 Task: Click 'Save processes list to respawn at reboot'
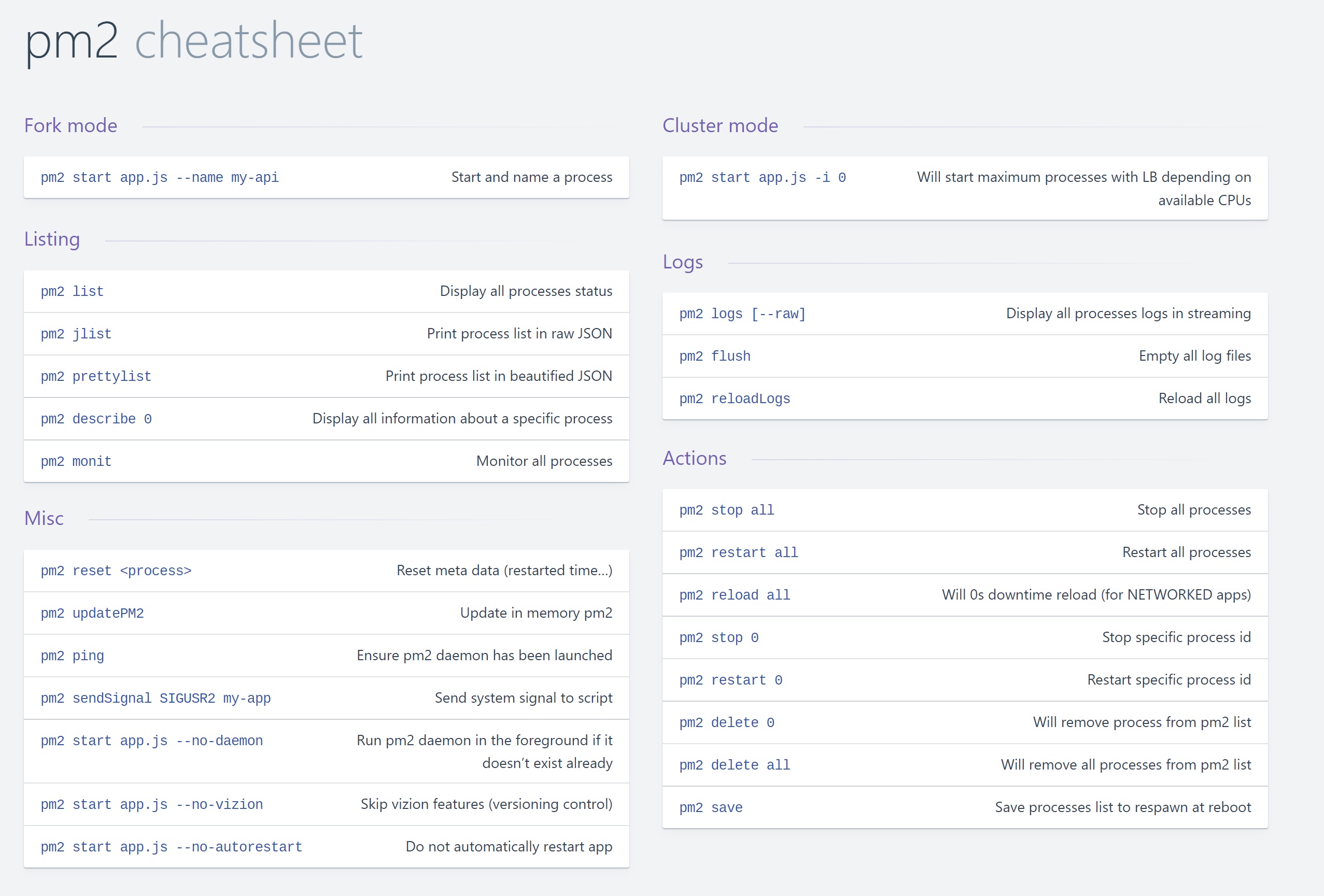point(1123,807)
